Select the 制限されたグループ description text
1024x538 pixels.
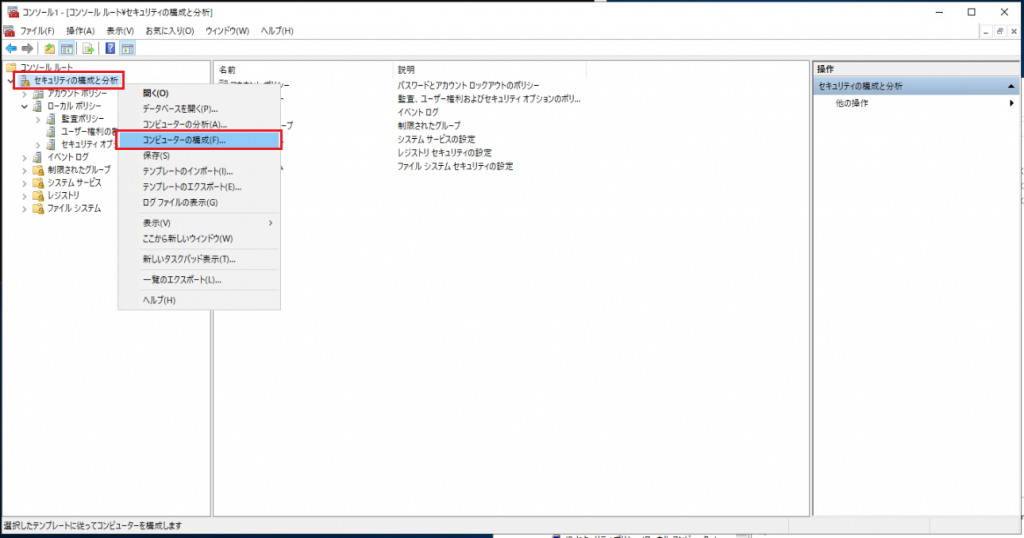coord(428,125)
